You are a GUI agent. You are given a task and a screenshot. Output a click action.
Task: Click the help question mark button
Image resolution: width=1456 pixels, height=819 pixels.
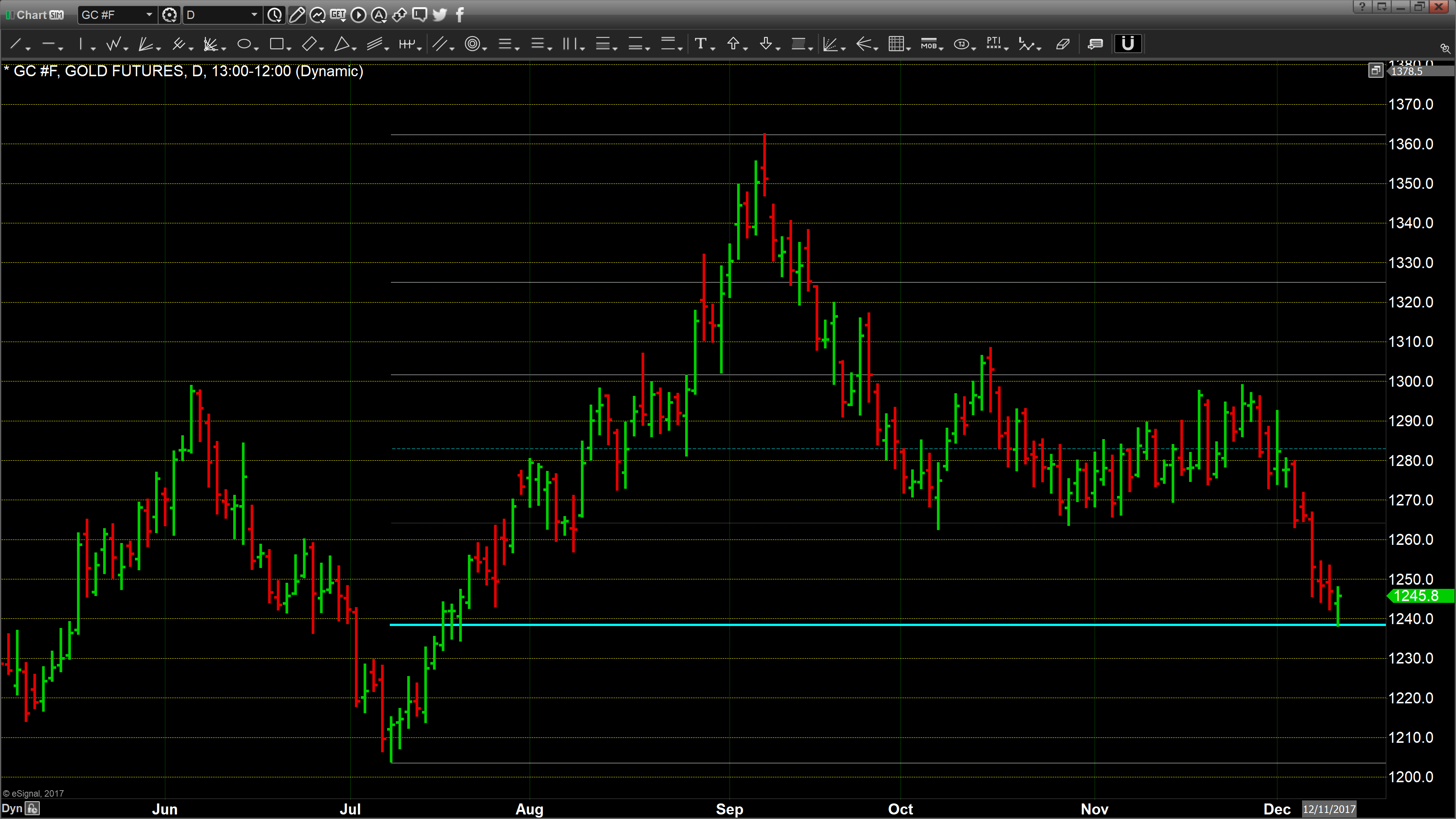[x=1362, y=7]
